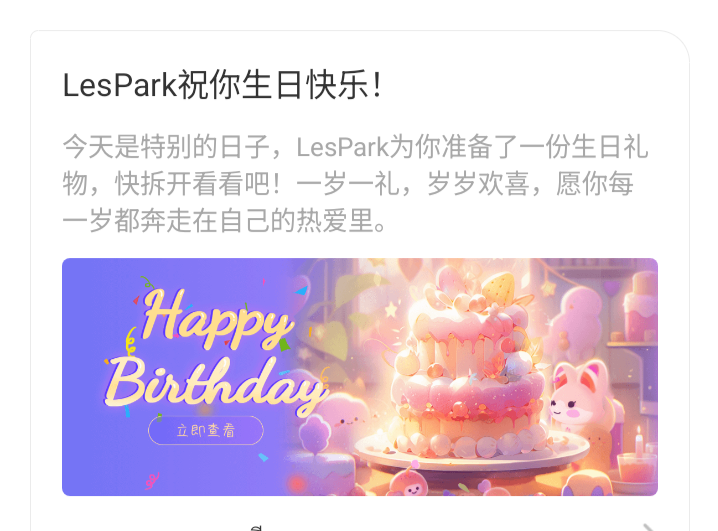Tap the last line 一岁都奔走在自己的热爱里
Viewport: 718px width, 531px height.
225,221
